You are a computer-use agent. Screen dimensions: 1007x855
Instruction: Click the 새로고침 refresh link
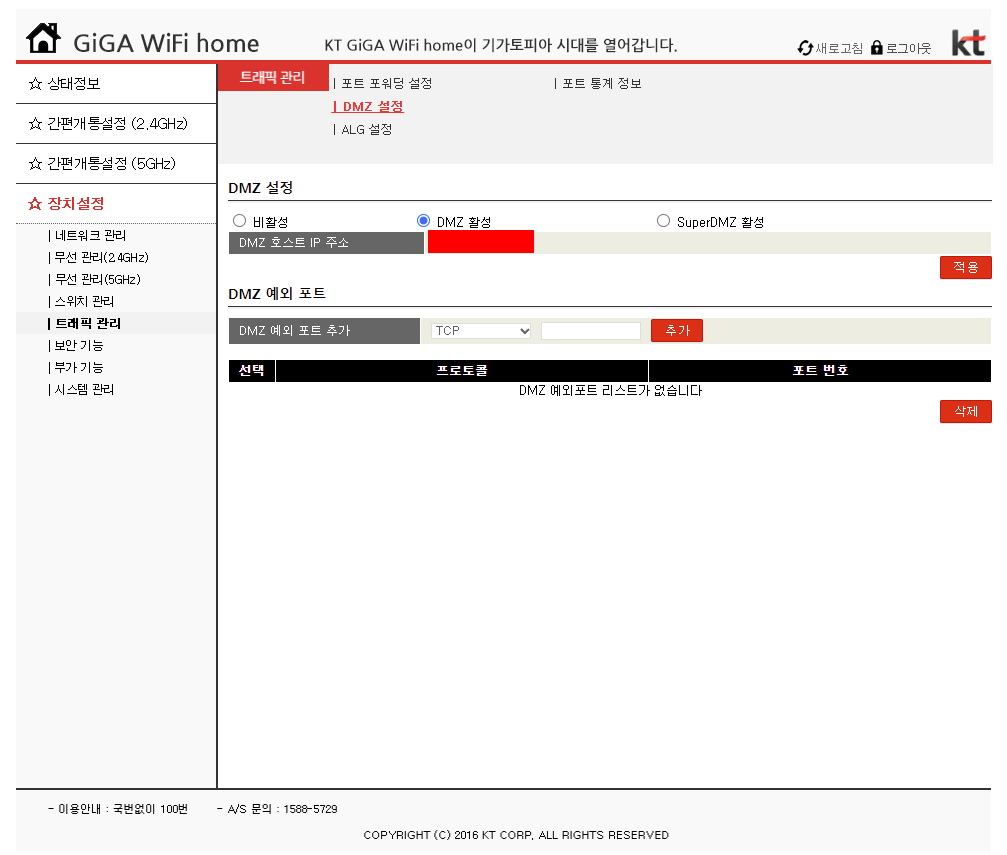[x=839, y=48]
